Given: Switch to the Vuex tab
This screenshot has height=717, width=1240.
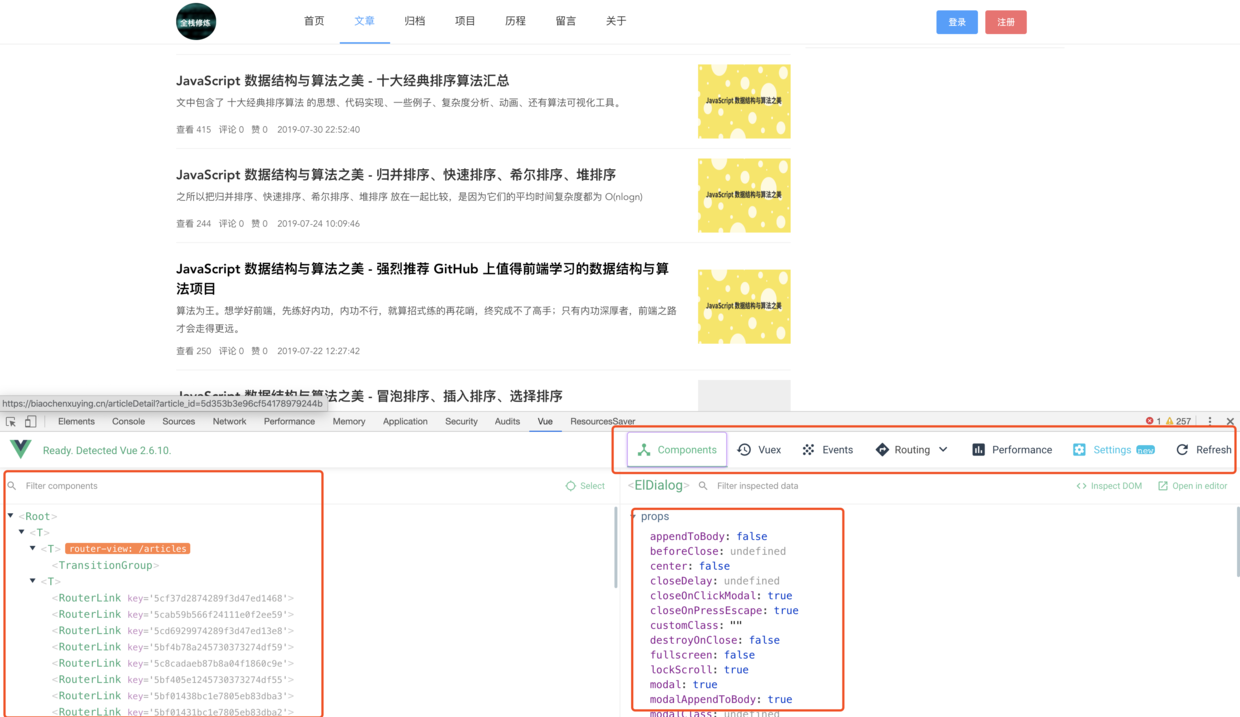Looking at the screenshot, I should 759,450.
